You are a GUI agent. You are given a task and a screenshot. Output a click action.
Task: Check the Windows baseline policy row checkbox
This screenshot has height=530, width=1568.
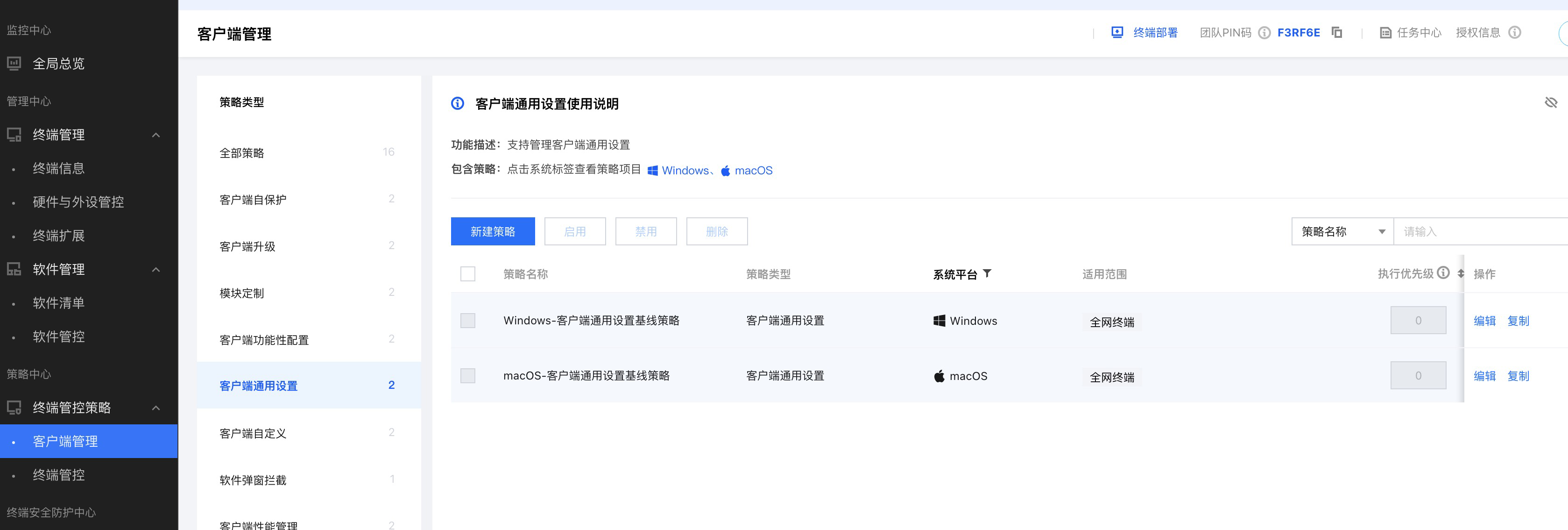(x=467, y=321)
